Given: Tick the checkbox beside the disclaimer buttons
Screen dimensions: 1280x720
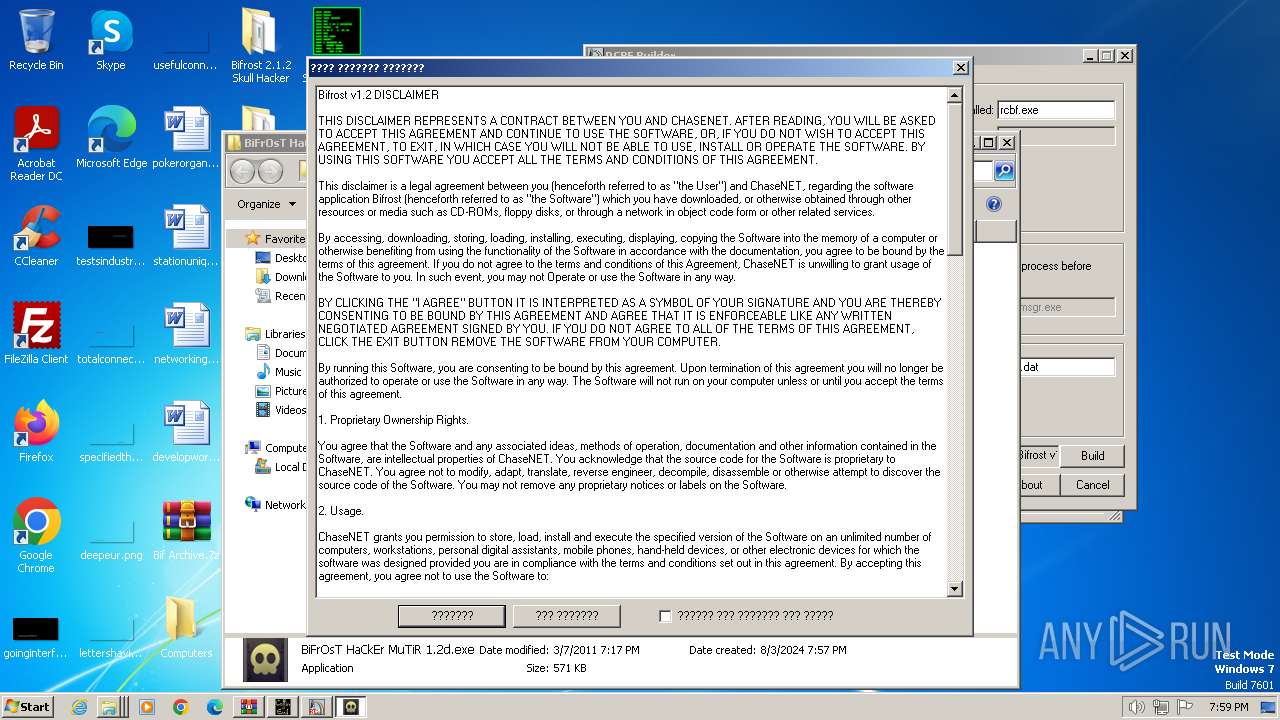Looking at the screenshot, I should [665, 616].
